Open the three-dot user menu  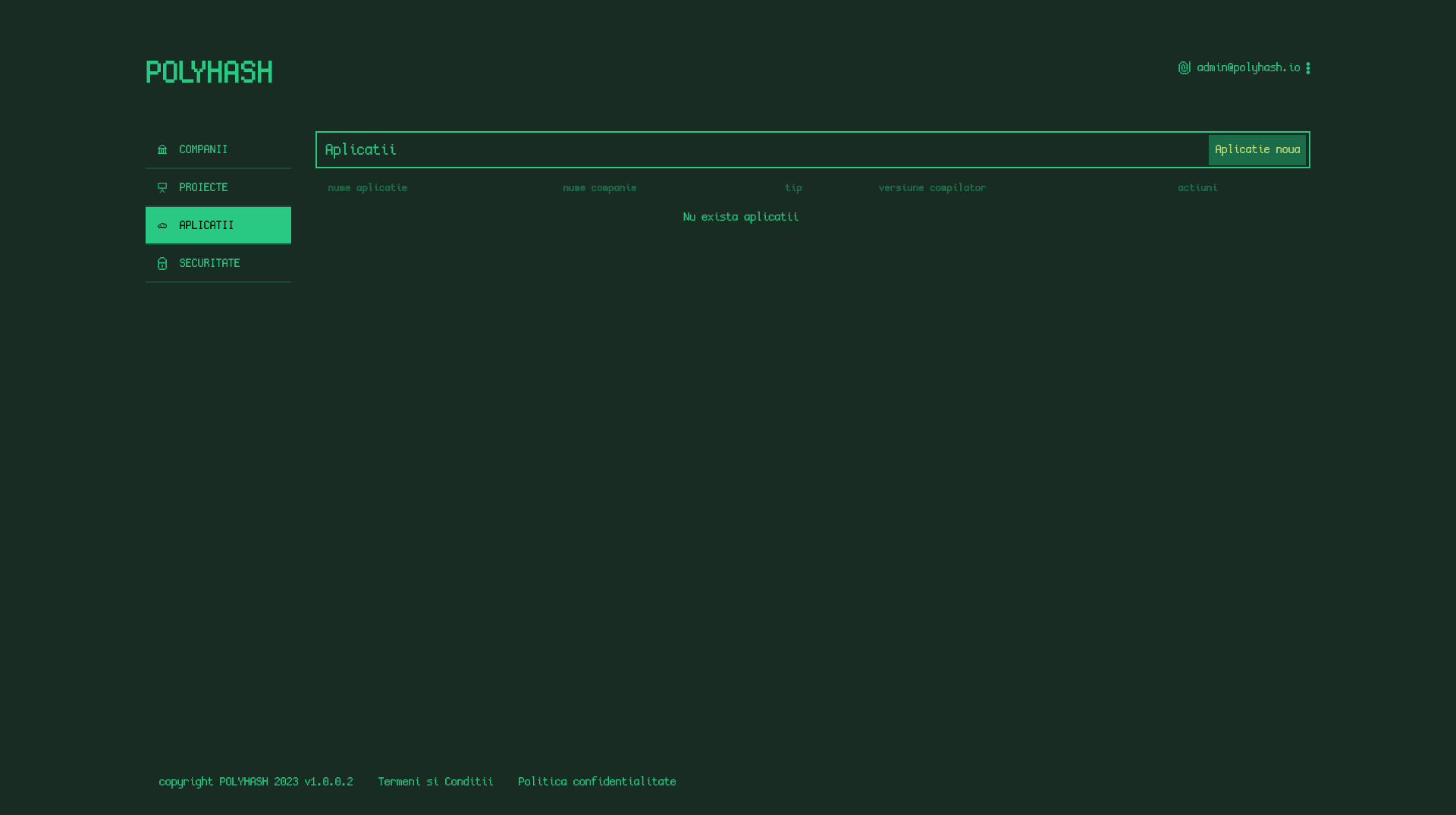tap(1307, 68)
